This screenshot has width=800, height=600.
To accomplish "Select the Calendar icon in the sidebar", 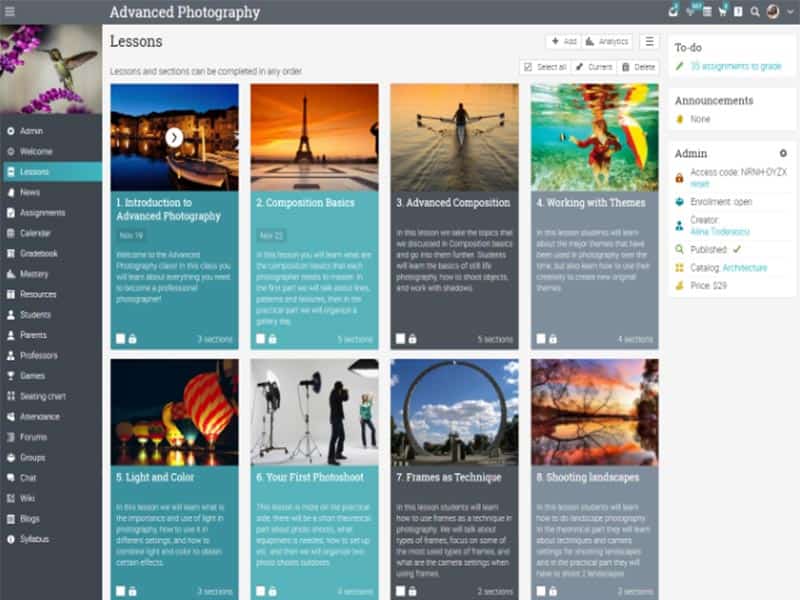I will point(40,233).
